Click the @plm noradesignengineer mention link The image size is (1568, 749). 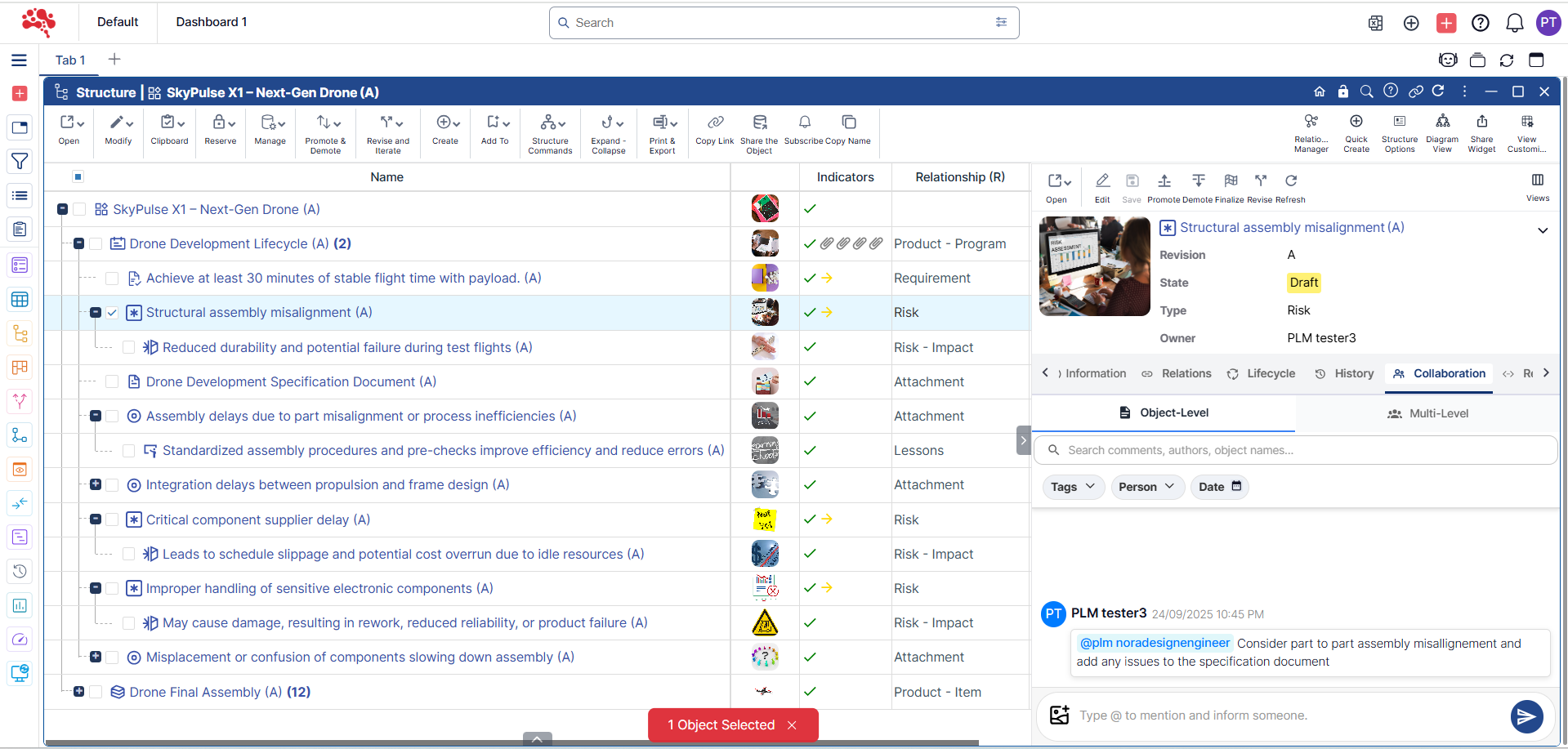pyautogui.click(x=1154, y=643)
